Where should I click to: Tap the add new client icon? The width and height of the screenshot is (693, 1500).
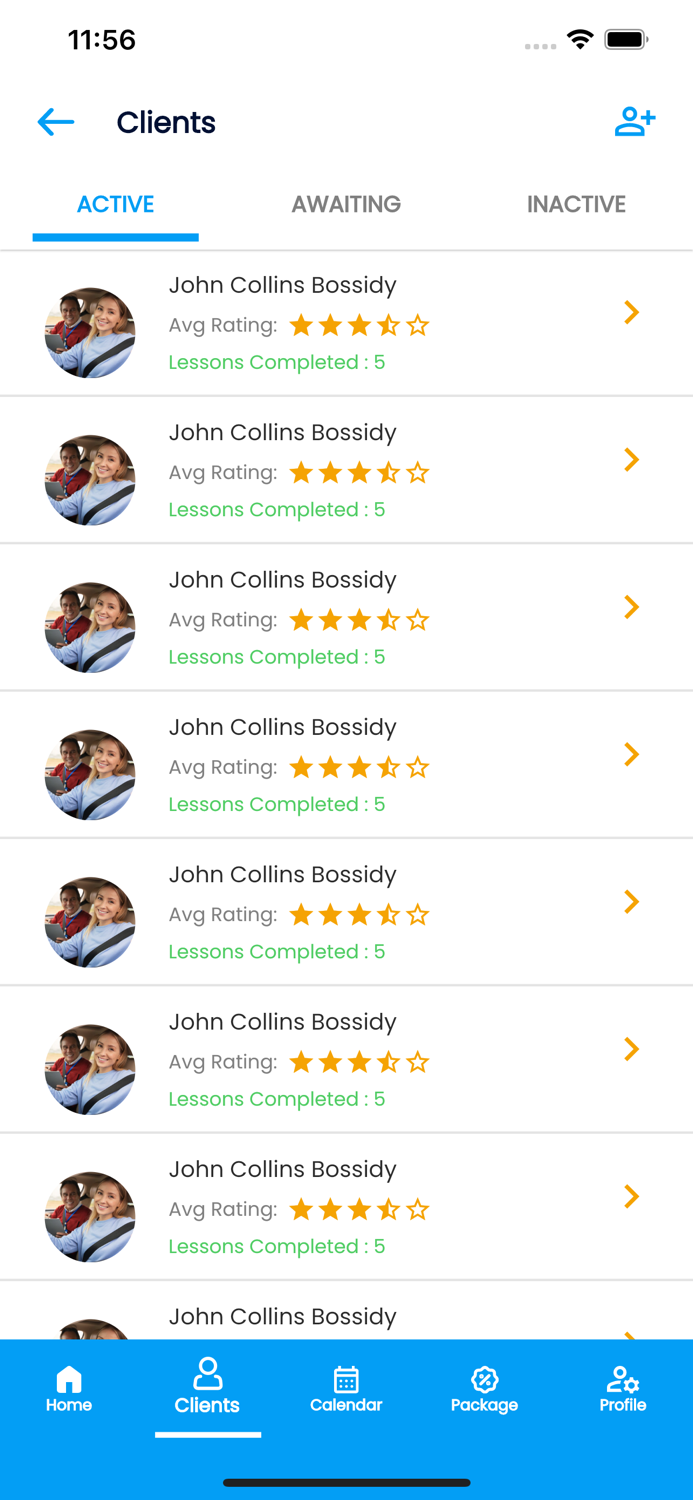click(x=635, y=122)
